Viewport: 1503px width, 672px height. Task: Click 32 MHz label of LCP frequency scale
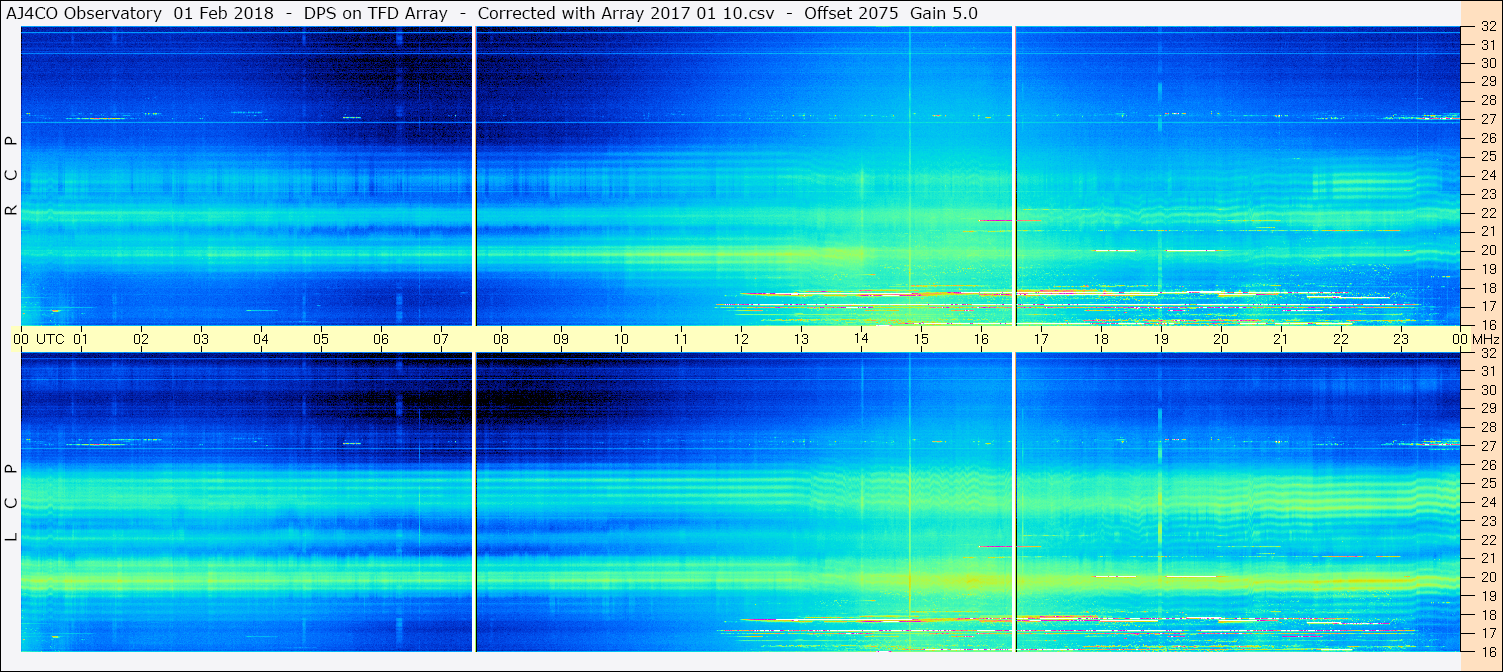pos(1487,353)
